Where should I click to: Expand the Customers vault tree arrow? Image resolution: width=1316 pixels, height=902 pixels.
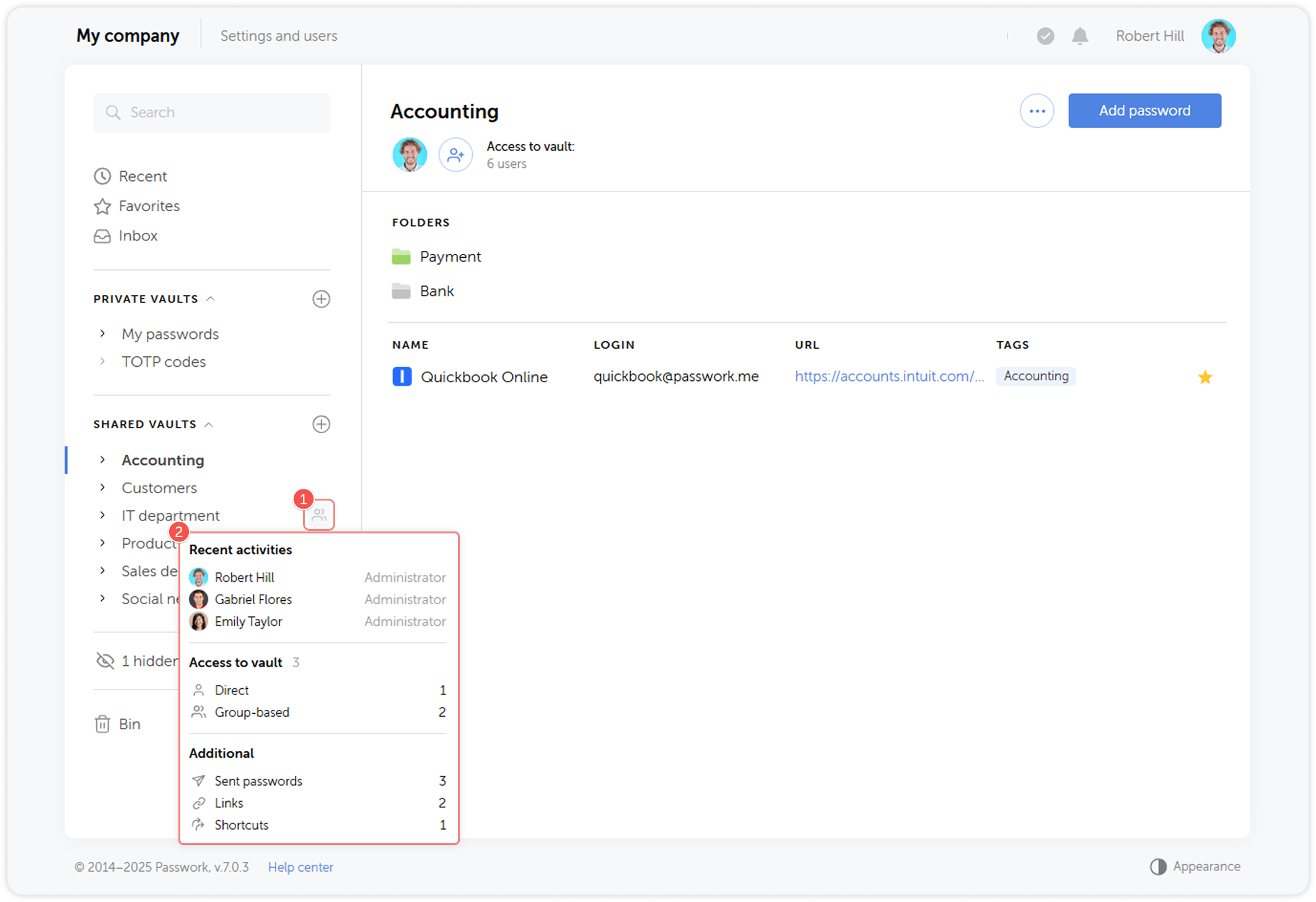point(103,488)
